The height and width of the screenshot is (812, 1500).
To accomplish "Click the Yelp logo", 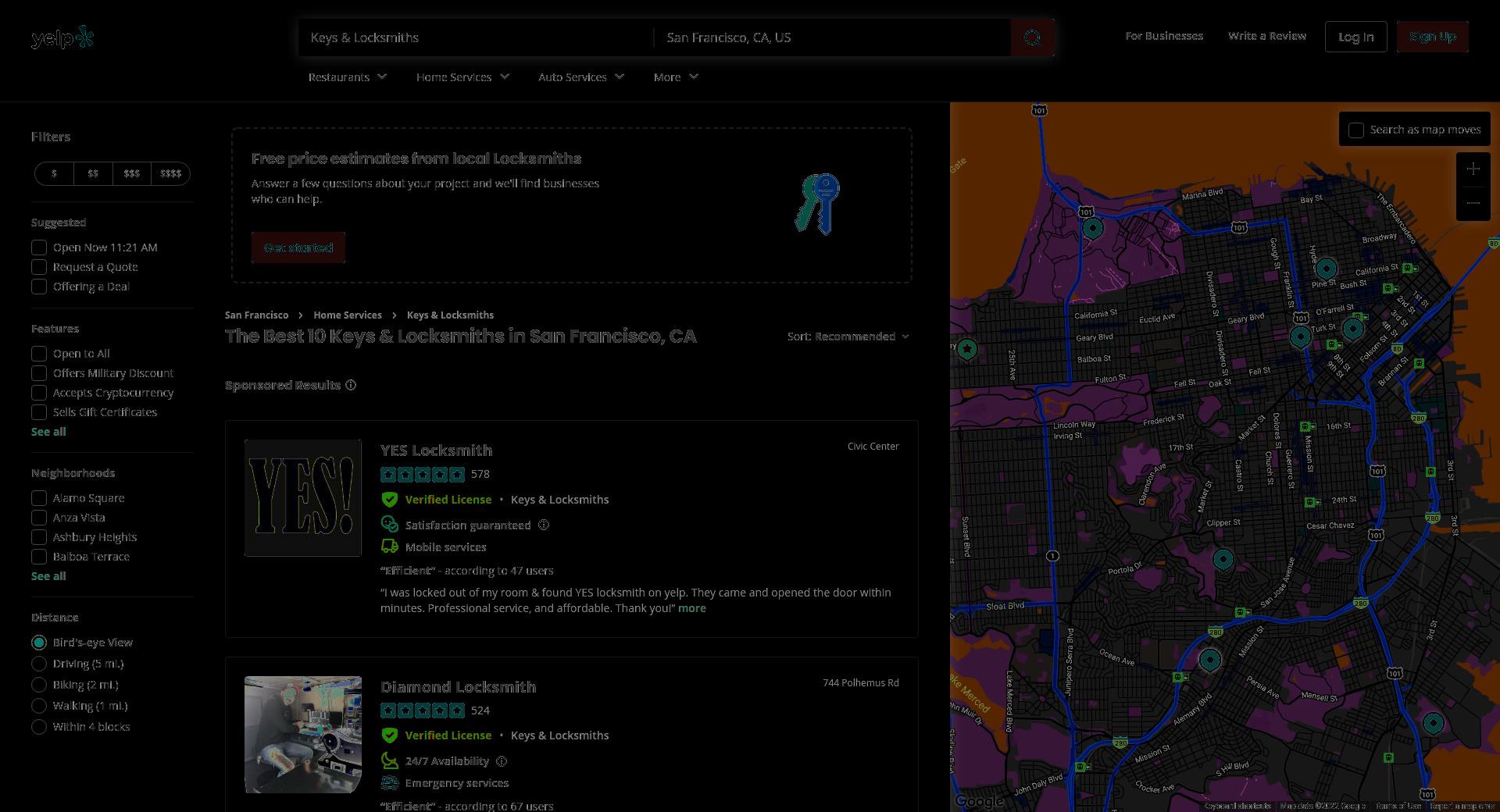I will click(62, 37).
